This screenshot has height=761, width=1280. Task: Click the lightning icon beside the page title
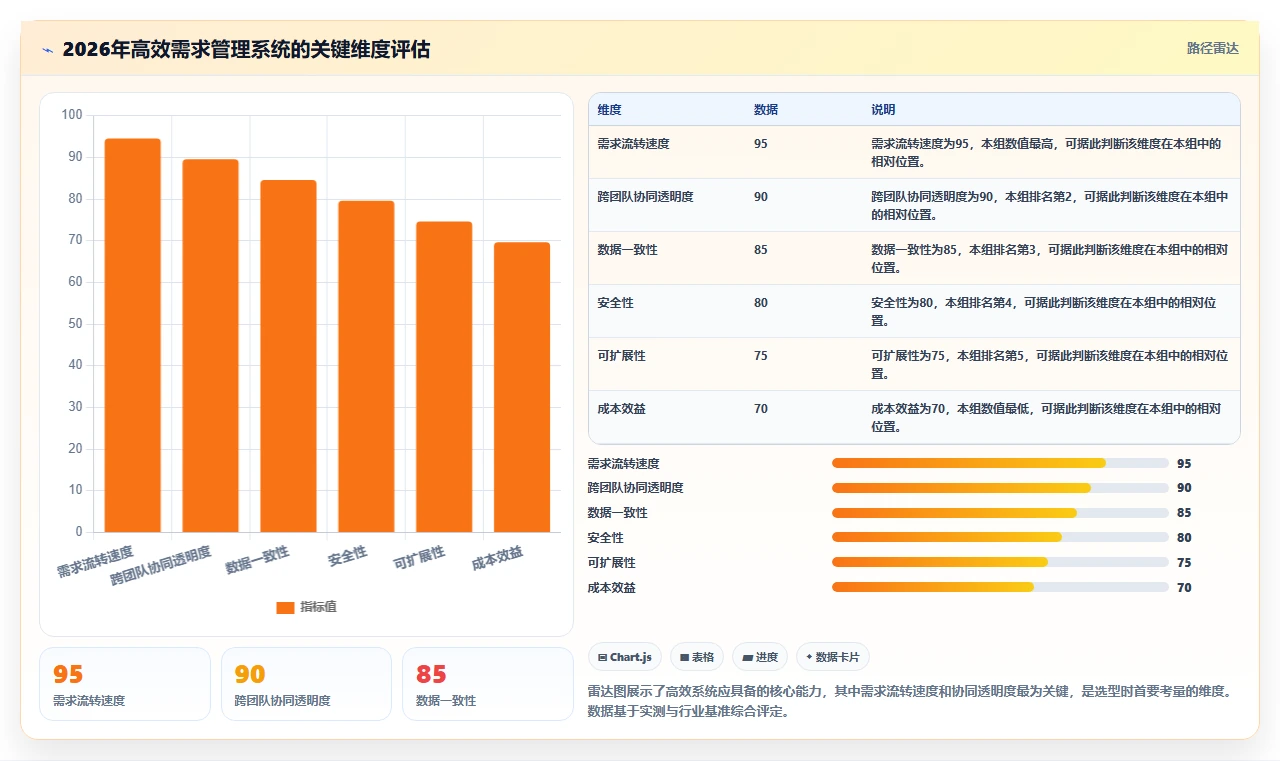click(47, 50)
